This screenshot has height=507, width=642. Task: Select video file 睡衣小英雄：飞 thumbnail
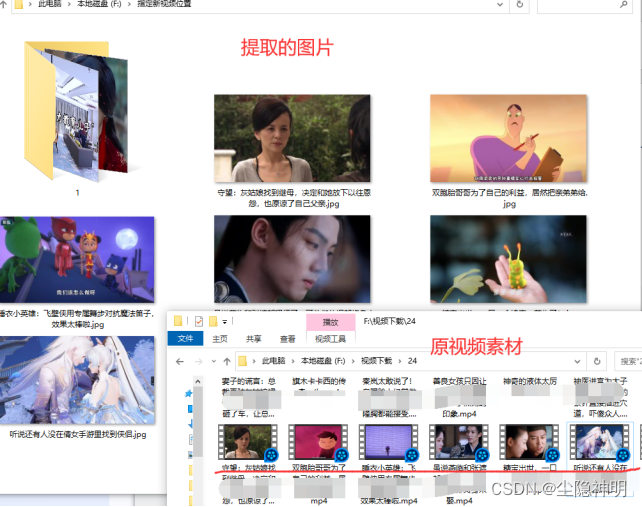(x=389, y=441)
